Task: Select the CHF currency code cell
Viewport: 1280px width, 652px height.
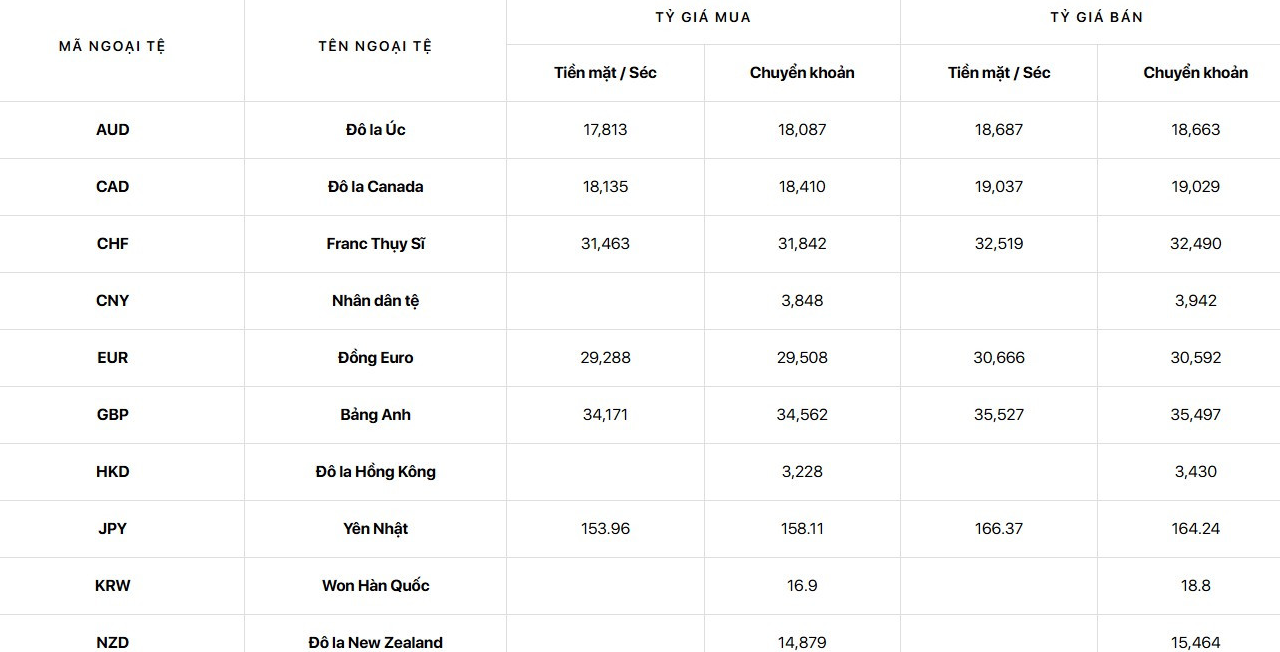Action: 113,243
